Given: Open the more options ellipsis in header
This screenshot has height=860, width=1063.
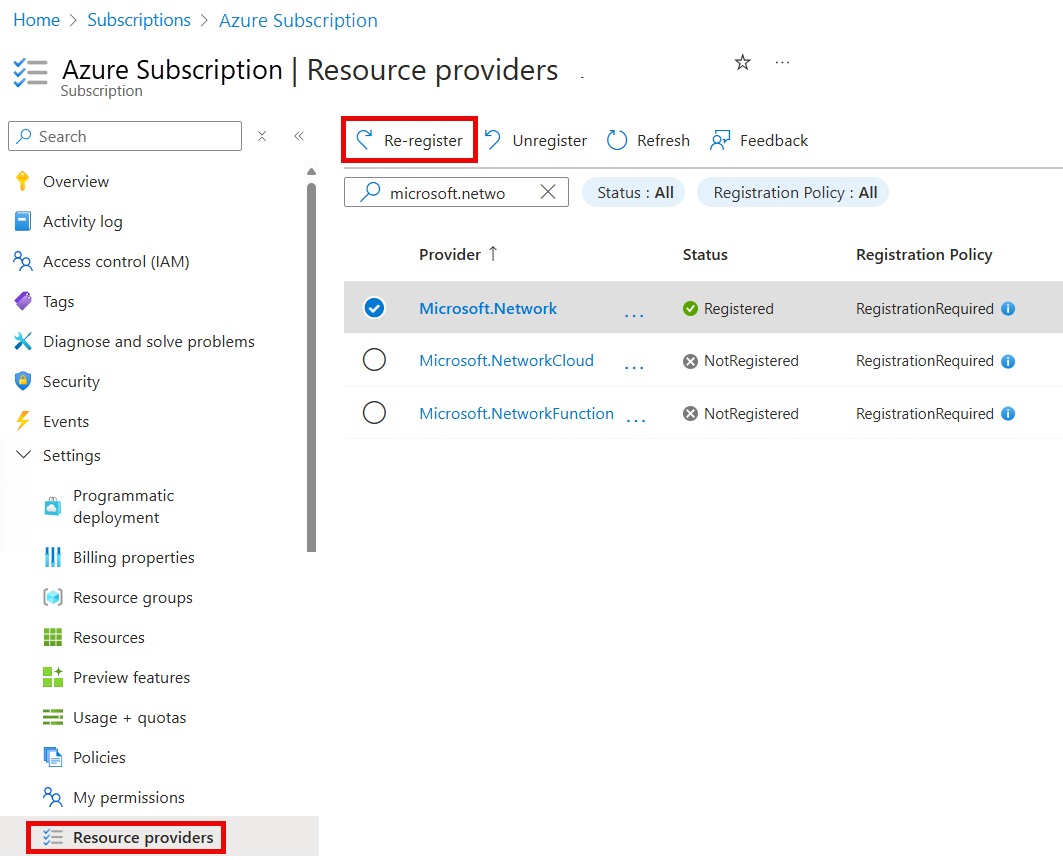Looking at the screenshot, I should (x=782, y=62).
